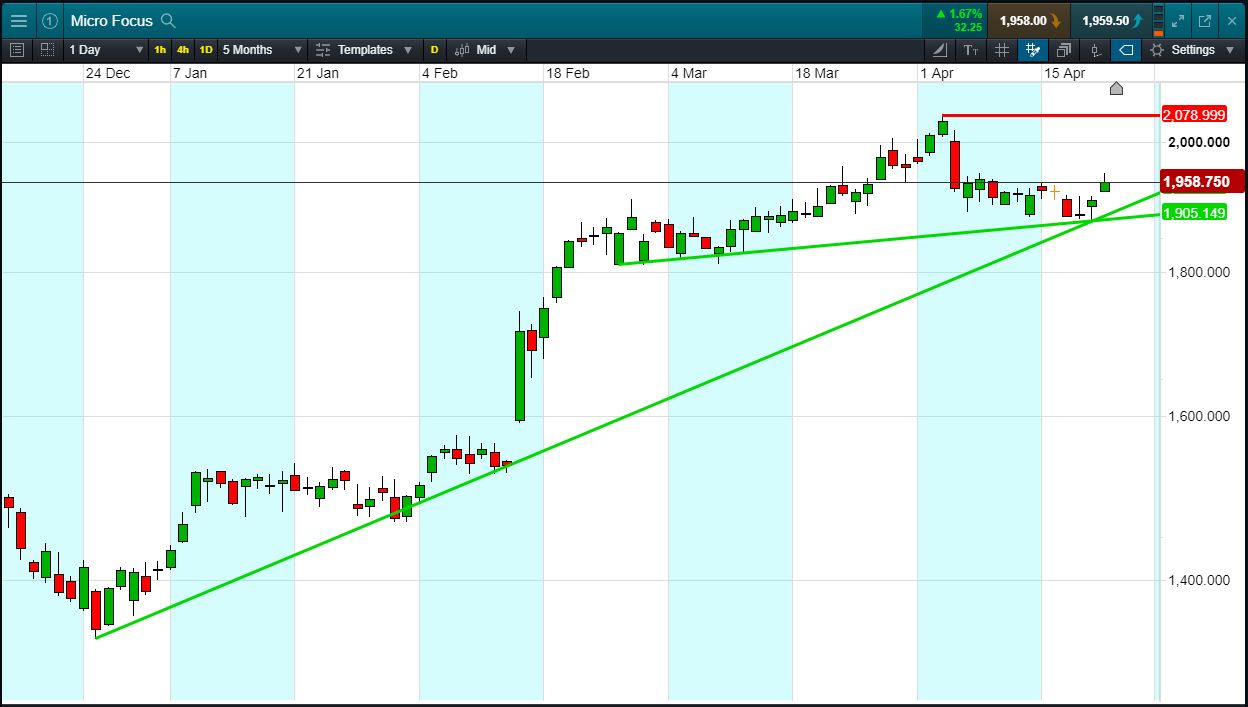This screenshot has height=707, width=1248.
Task: Click the grey marker below 15 Apr
Action: click(1117, 89)
